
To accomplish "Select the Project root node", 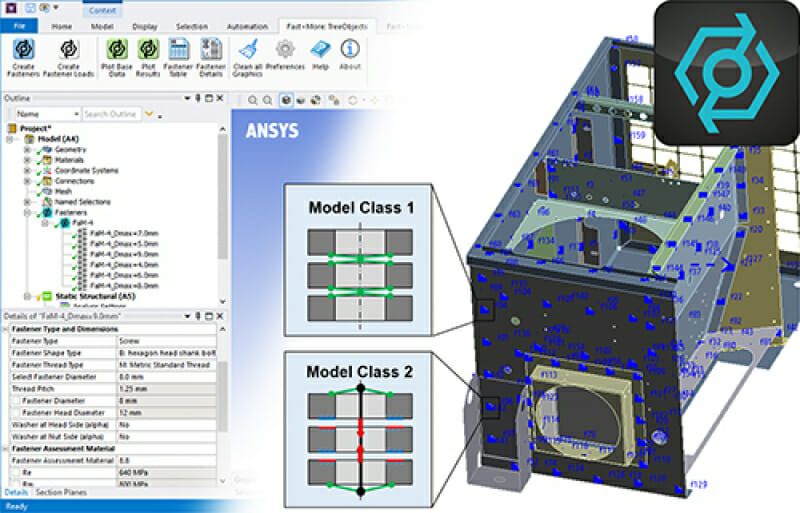I will (x=35, y=128).
